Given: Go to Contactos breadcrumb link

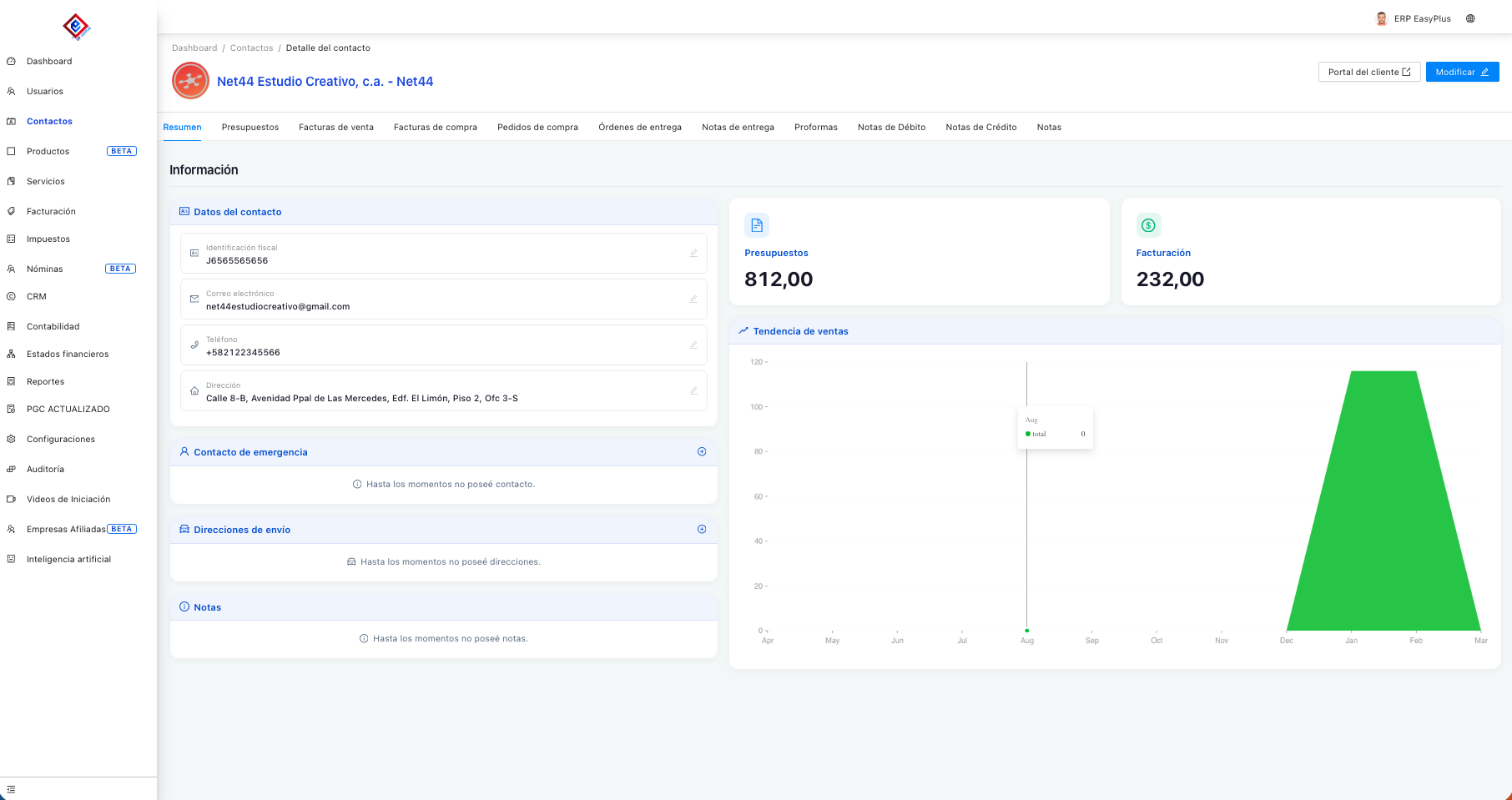Looking at the screenshot, I should coord(251,48).
